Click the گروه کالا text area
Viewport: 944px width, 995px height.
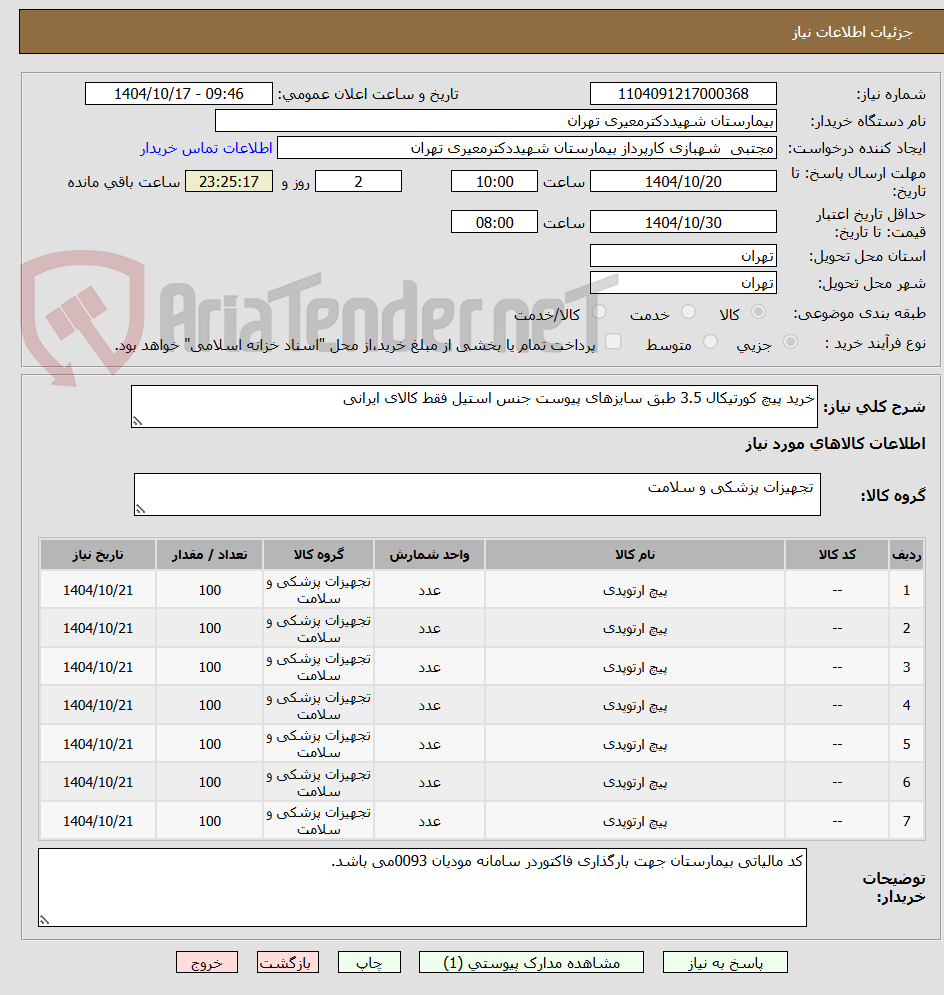[x=477, y=494]
